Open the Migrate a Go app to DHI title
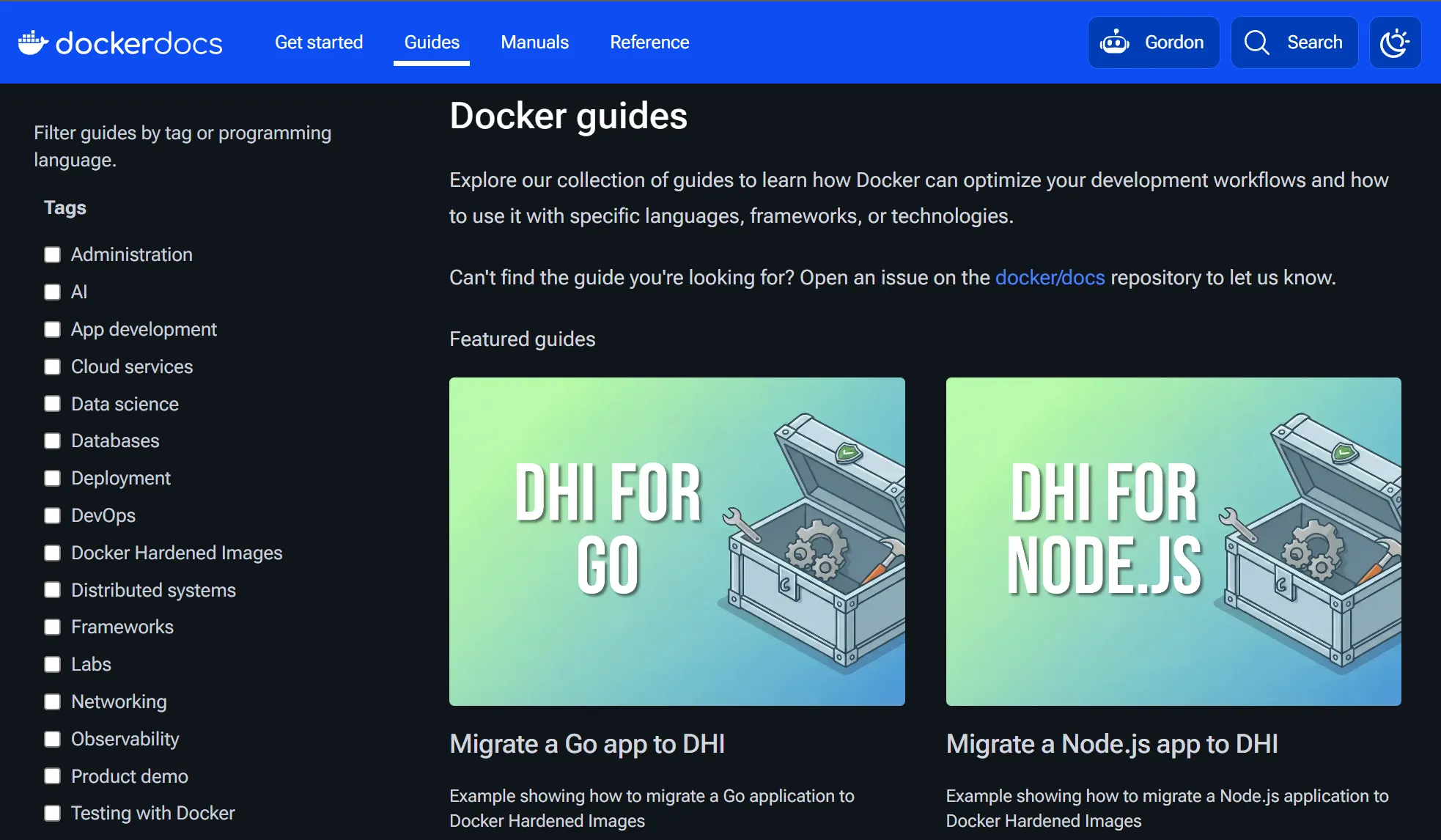Image resolution: width=1441 pixels, height=840 pixels. point(587,744)
